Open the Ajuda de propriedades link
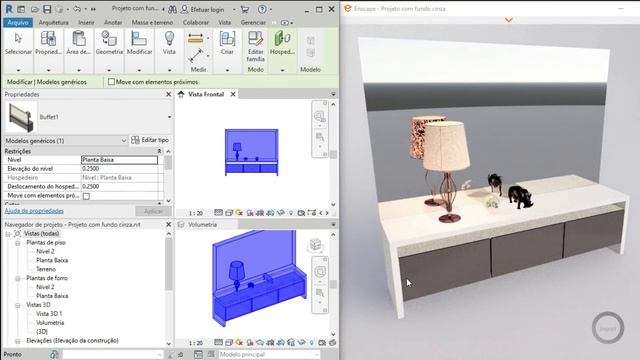640x360 pixels. point(34,211)
